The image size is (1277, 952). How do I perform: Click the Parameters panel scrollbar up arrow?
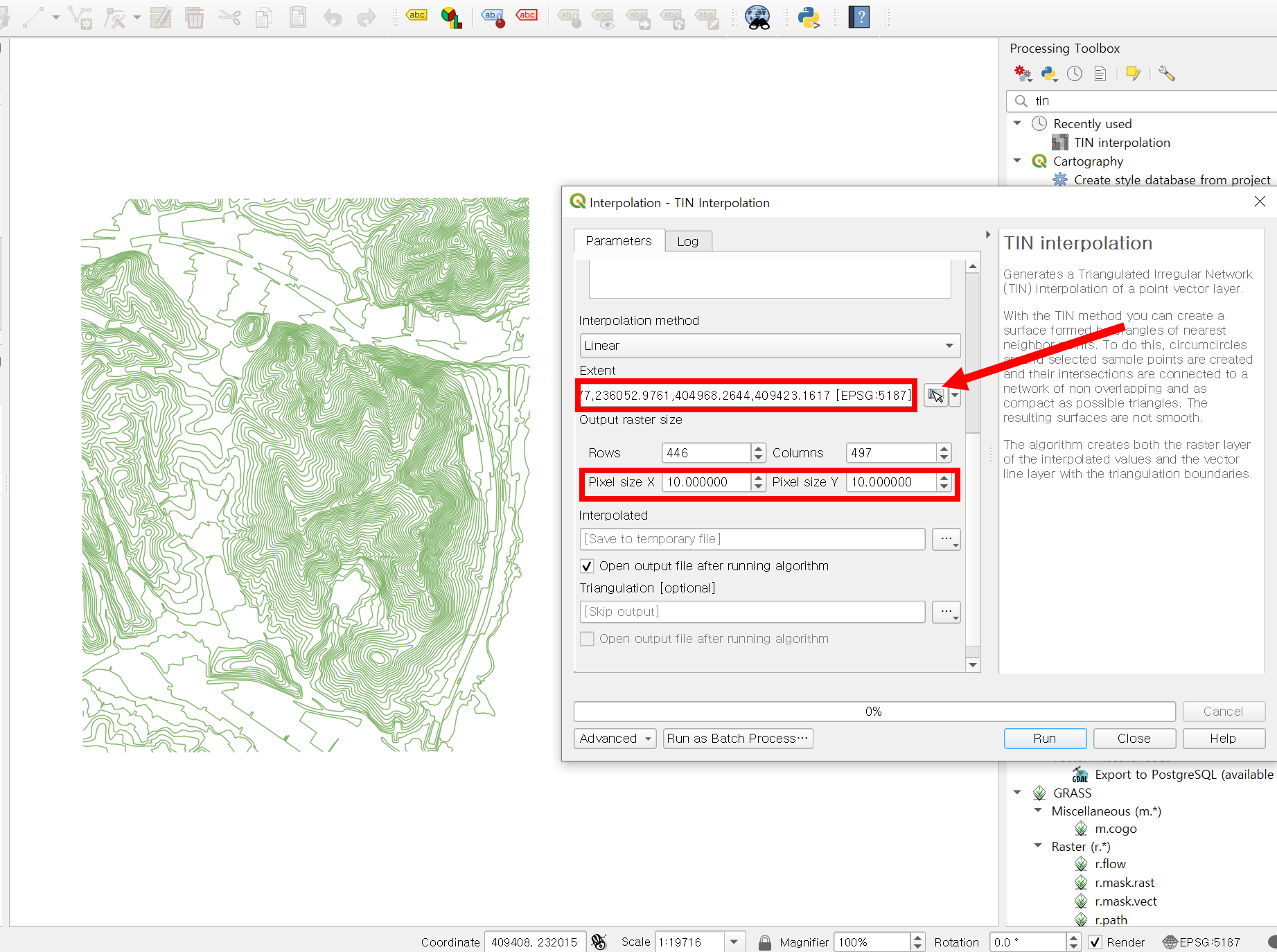click(973, 266)
